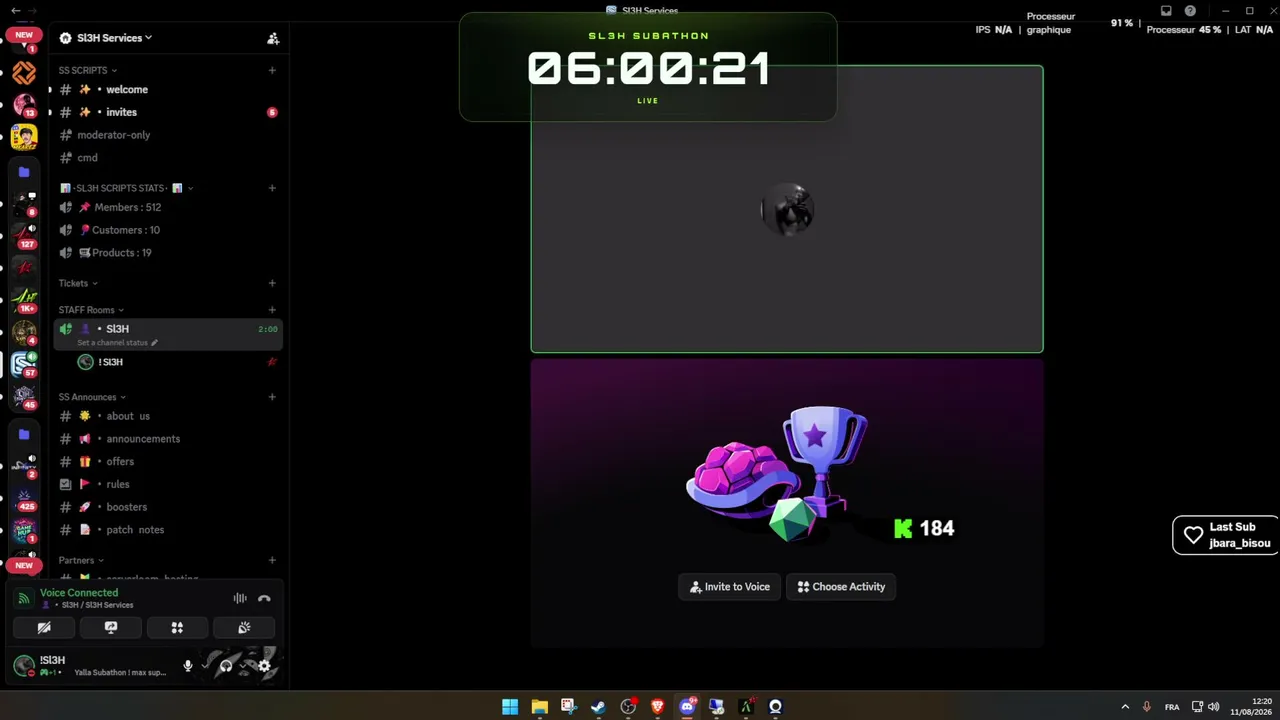The width and height of the screenshot is (1280, 720).
Task: Collapse the STAFF Rooms category
Action: coord(91,310)
